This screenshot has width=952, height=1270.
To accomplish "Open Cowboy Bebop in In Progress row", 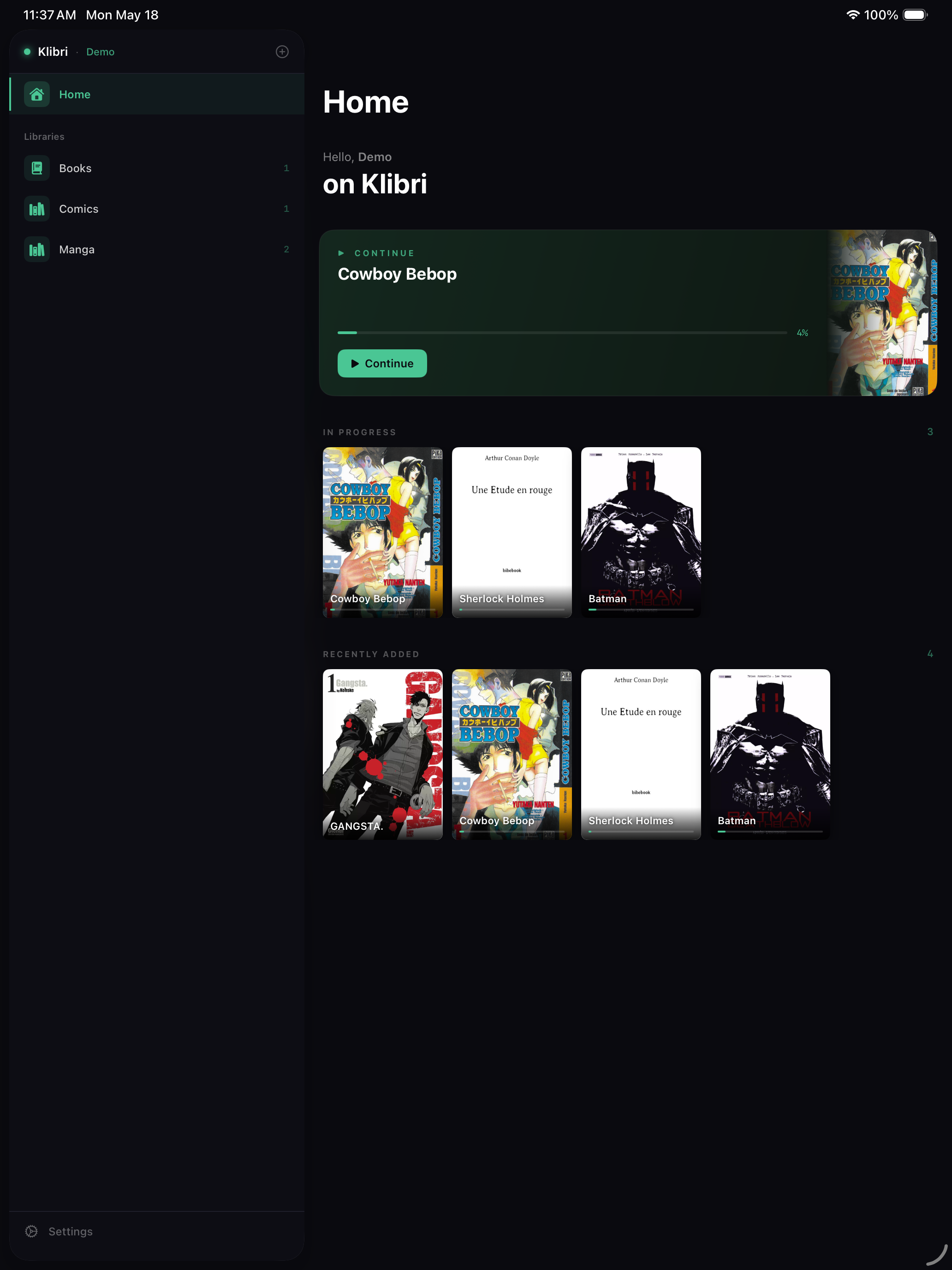I will point(383,532).
